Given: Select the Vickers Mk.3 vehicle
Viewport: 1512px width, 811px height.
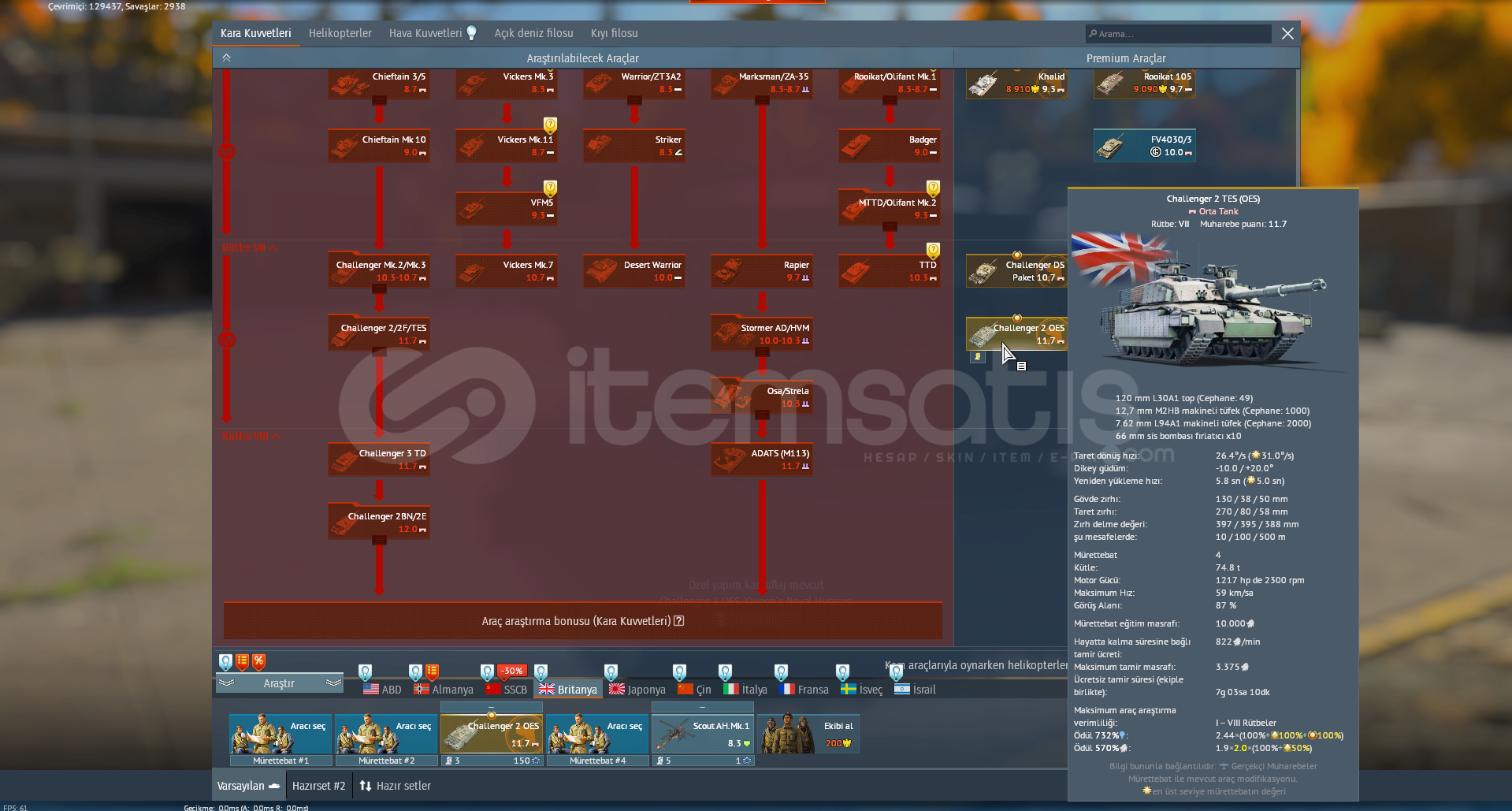Looking at the screenshot, I should click(506, 83).
